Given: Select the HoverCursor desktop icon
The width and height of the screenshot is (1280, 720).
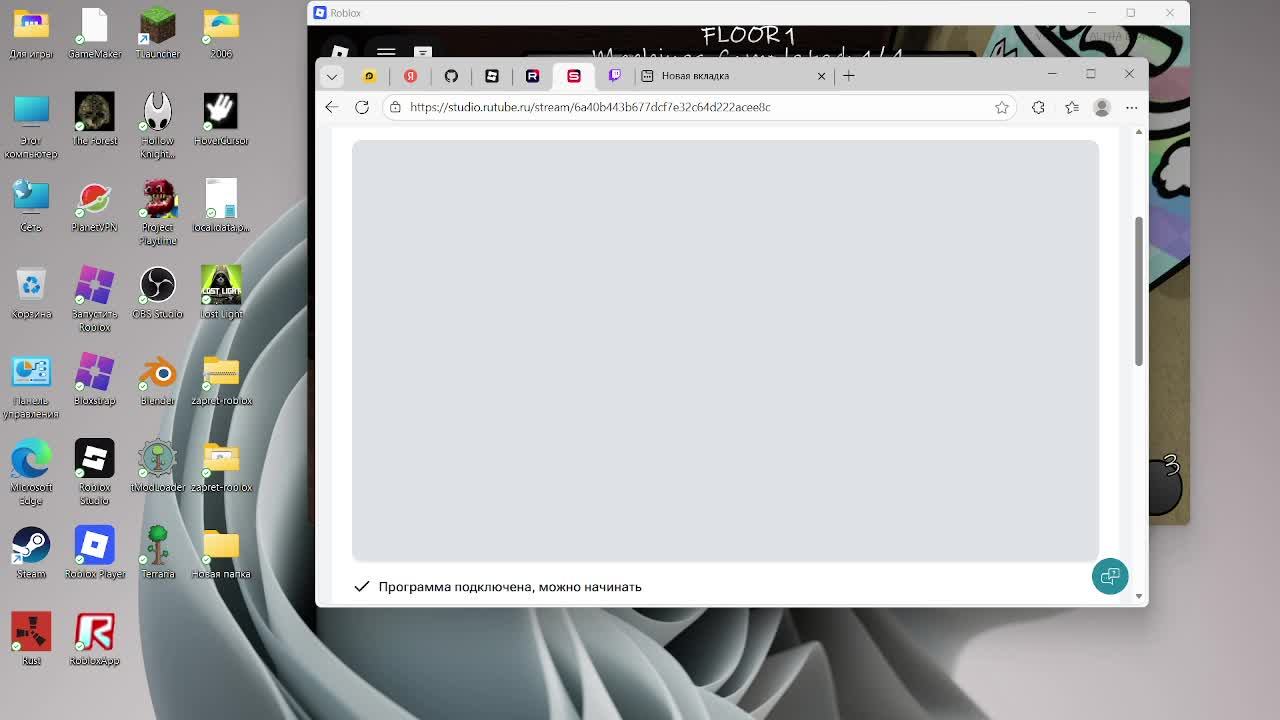Looking at the screenshot, I should point(221,120).
